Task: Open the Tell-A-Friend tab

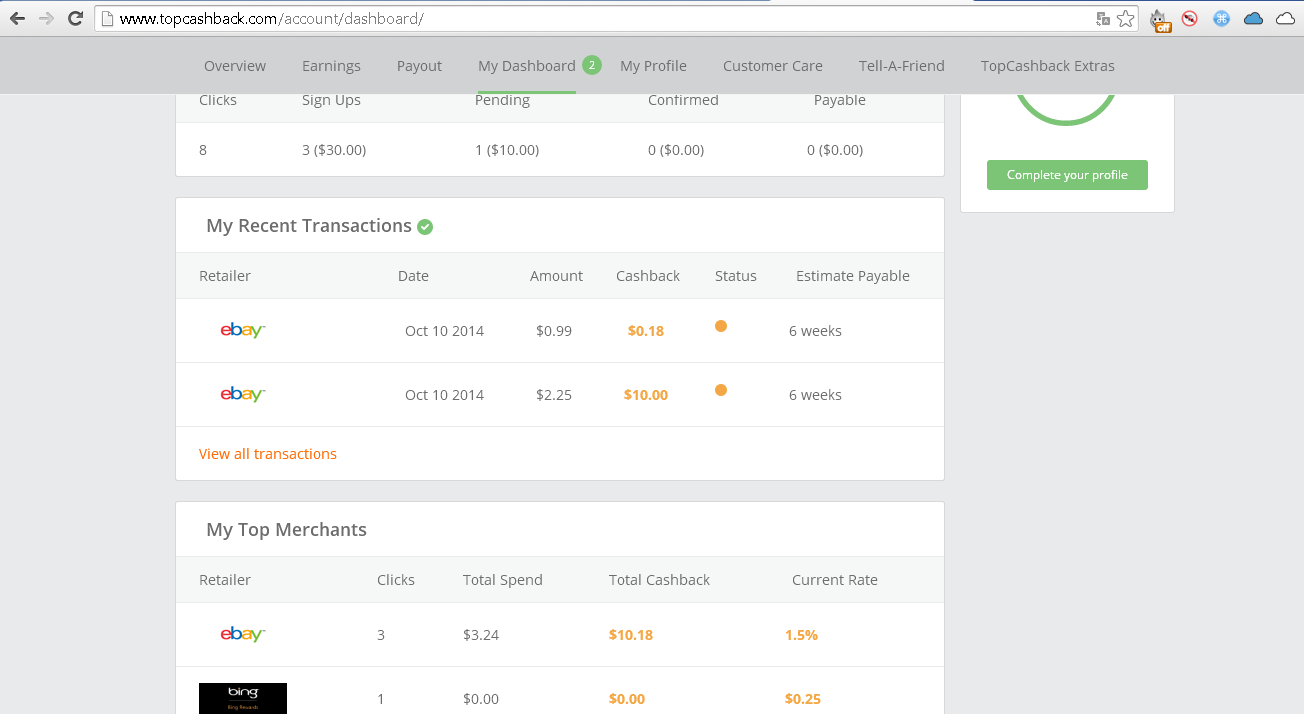Action: click(x=902, y=66)
